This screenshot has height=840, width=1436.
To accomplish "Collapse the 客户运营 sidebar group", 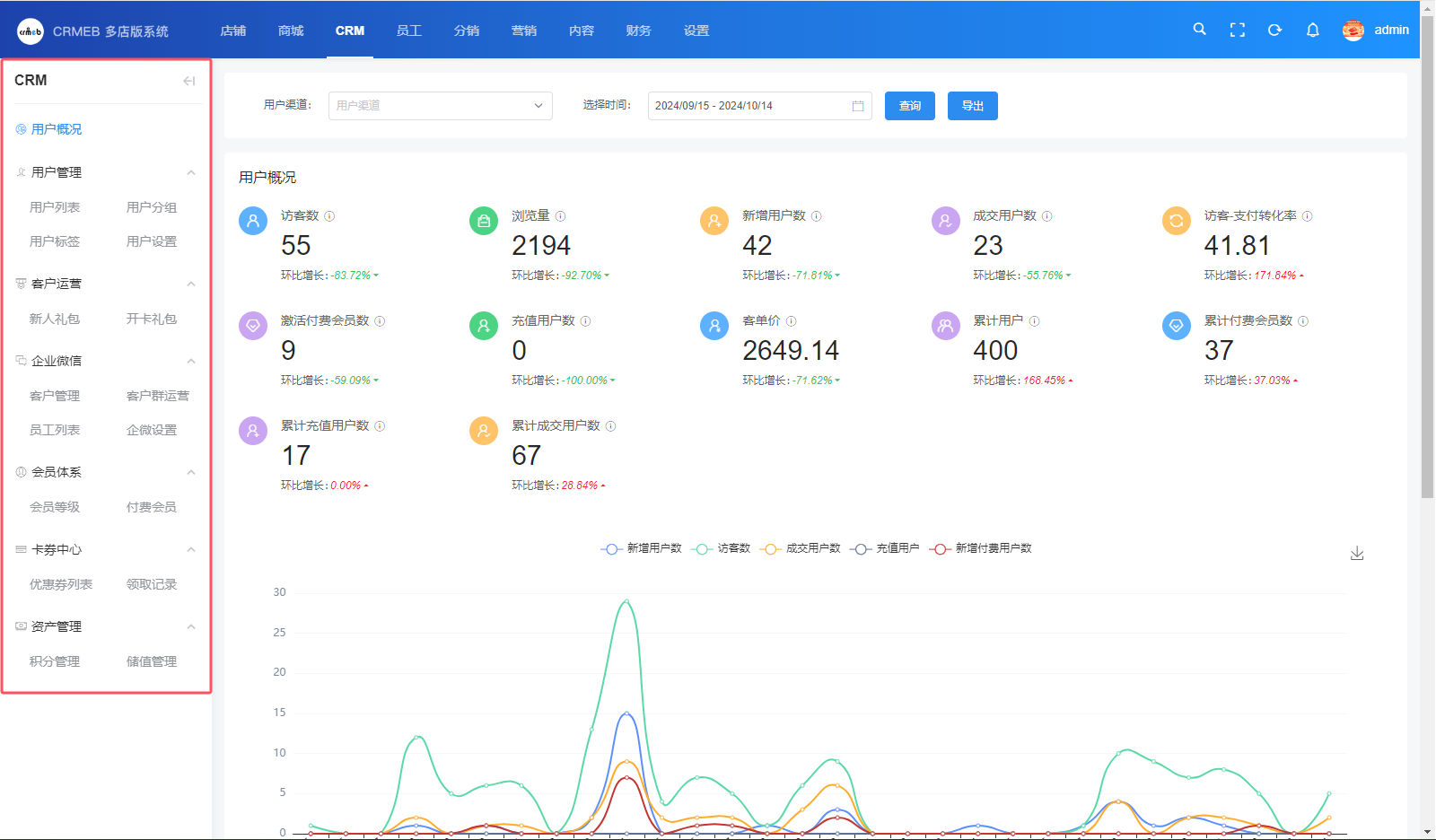I will (x=190, y=284).
